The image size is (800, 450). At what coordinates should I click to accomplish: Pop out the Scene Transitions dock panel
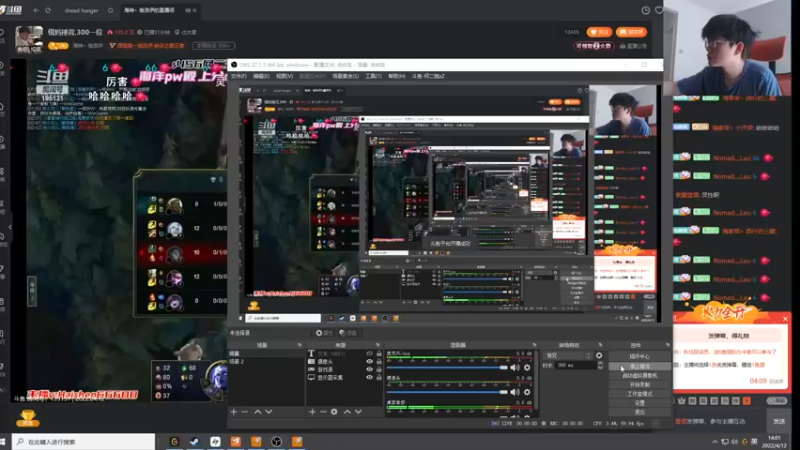click(x=600, y=345)
